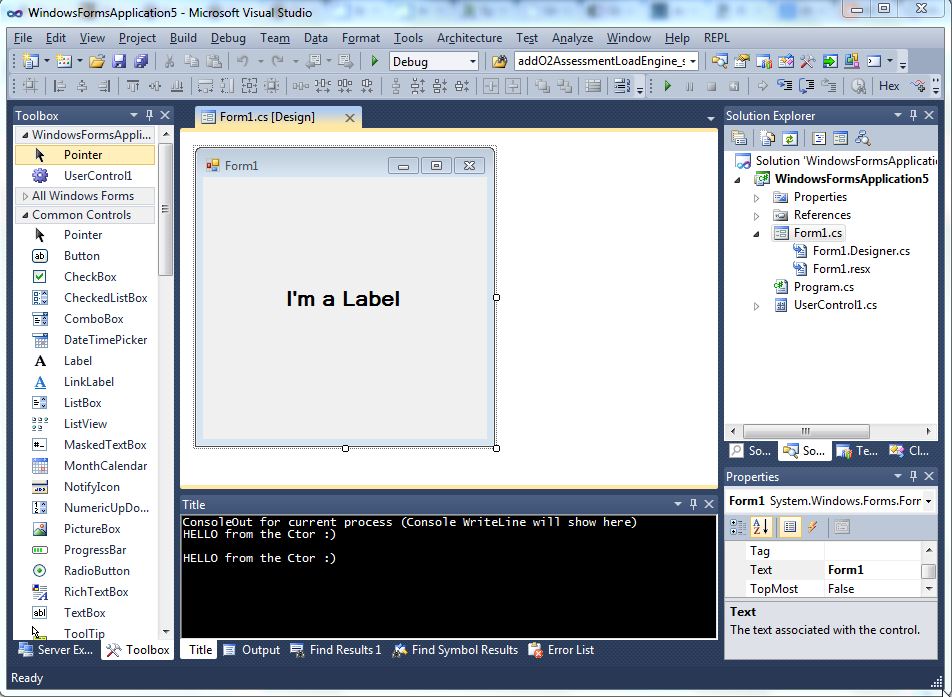Toggle the Properties view button in the Properties panel

tap(790, 527)
